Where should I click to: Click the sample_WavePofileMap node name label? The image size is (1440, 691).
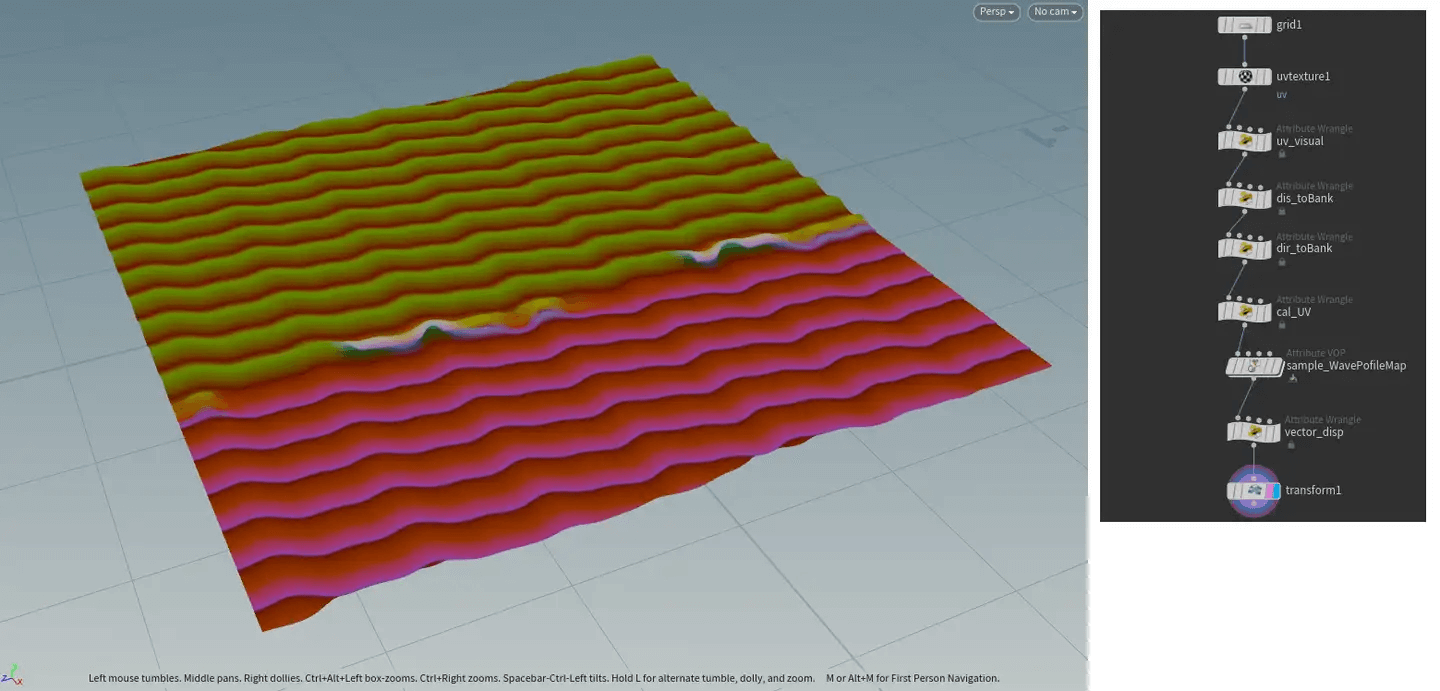pyautogui.click(x=1346, y=366)
